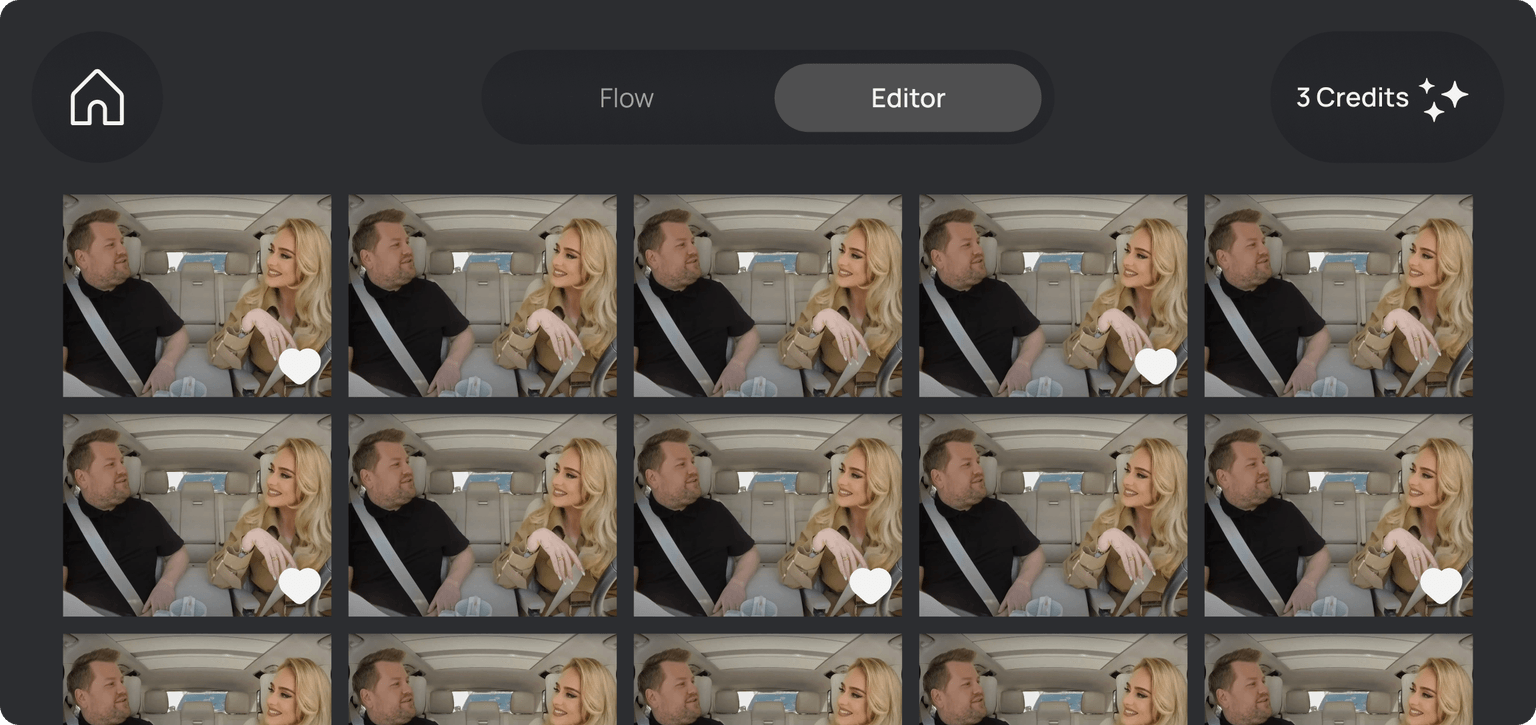Switch to the Flow tab
Screen dimensions: 1536x725
[626, 98]
